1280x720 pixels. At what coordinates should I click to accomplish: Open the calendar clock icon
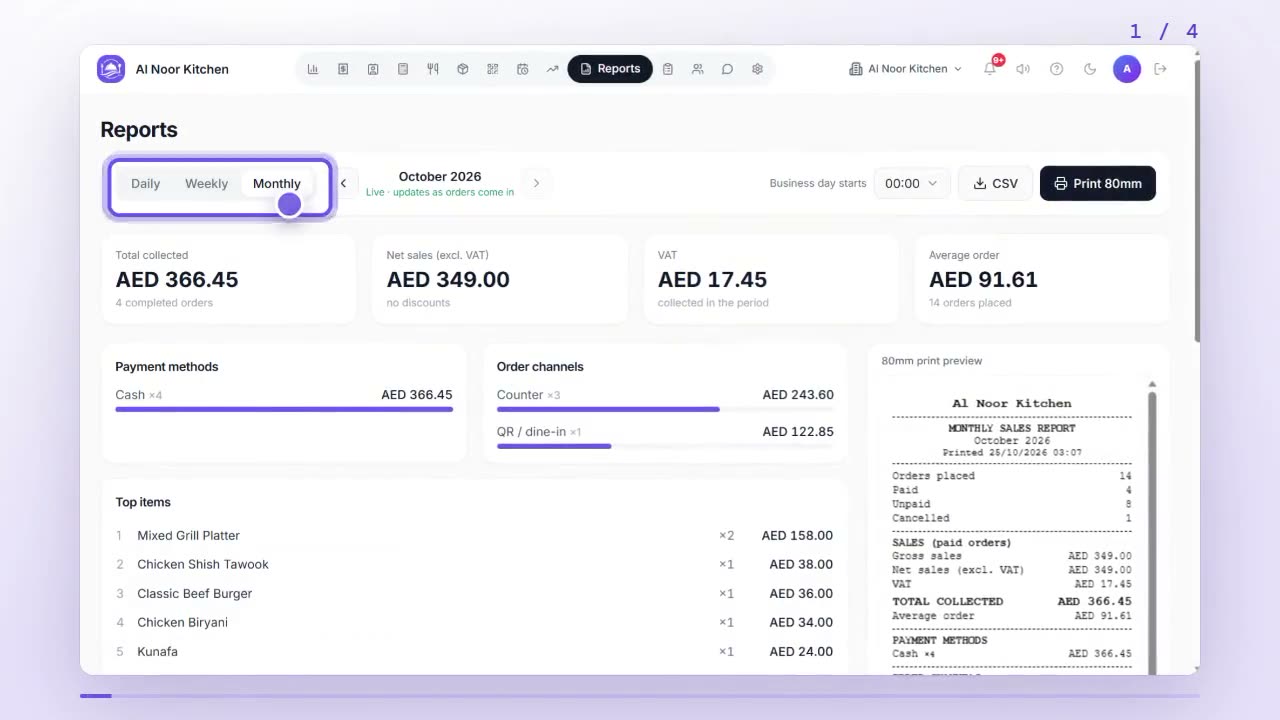point(523,69)
